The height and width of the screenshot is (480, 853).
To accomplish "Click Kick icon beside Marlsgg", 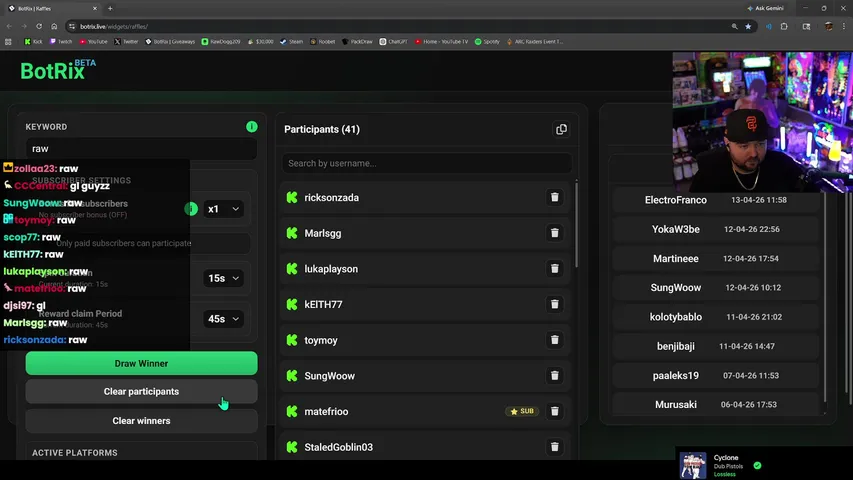I will point(292,233).
